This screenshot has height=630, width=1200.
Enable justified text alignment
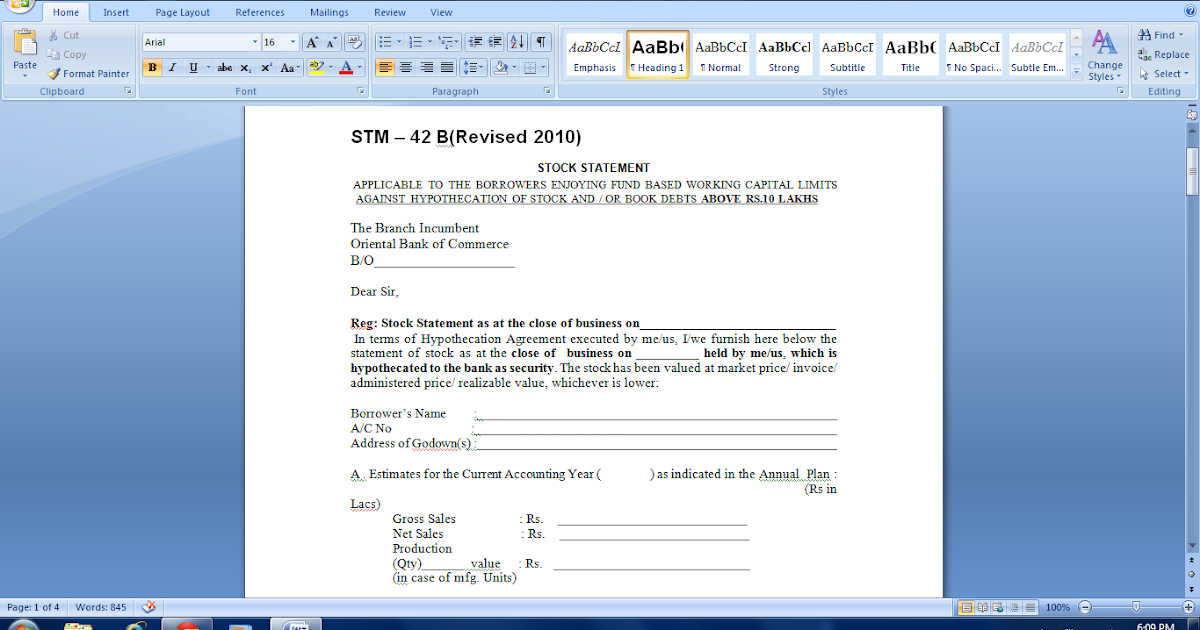(446, 67)
